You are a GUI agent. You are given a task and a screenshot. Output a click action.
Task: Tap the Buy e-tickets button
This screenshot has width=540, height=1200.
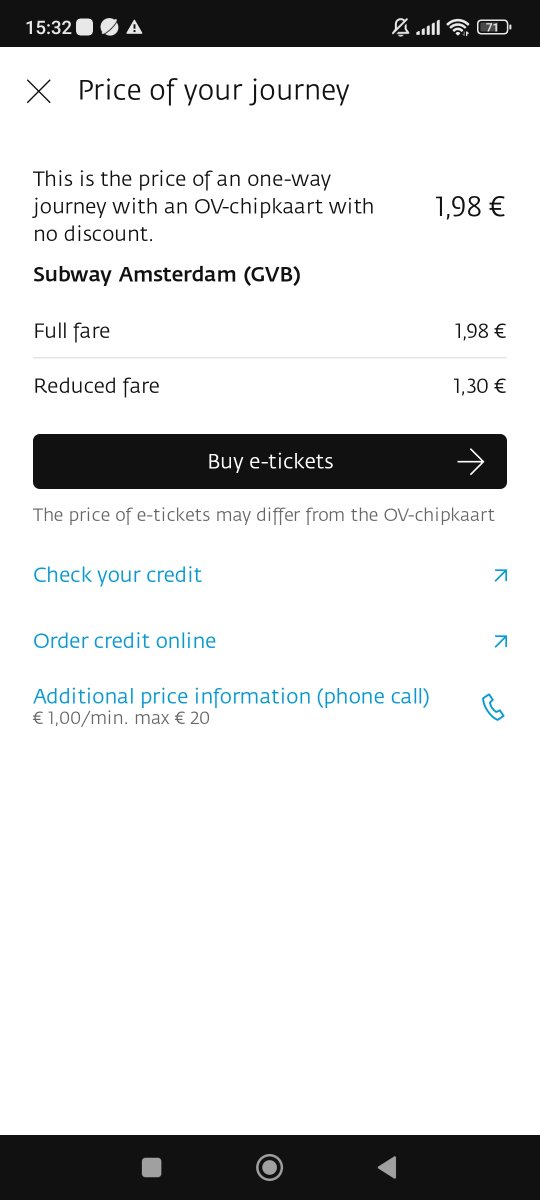[270, 461]
